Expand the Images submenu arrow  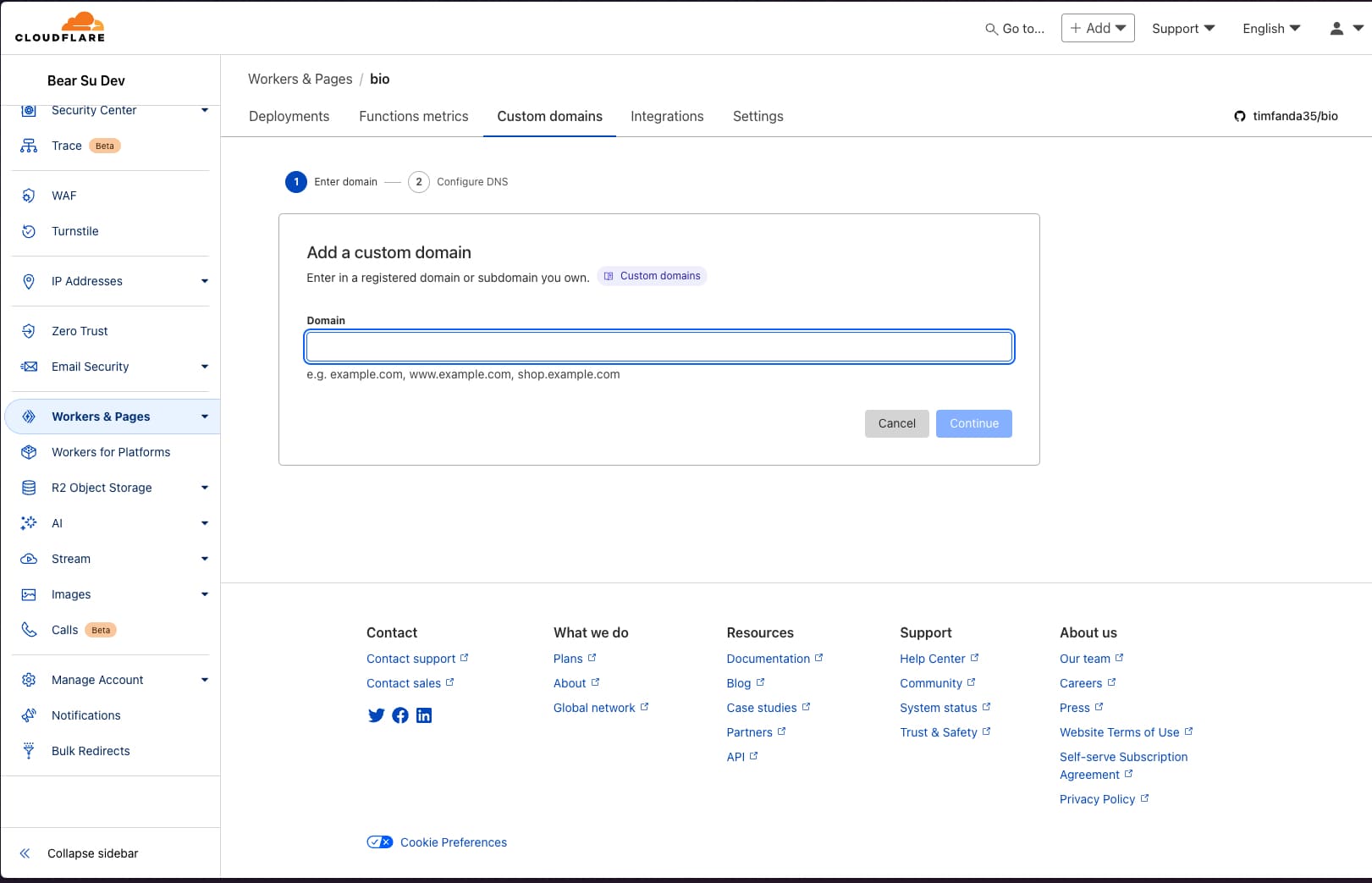(205, 594)
